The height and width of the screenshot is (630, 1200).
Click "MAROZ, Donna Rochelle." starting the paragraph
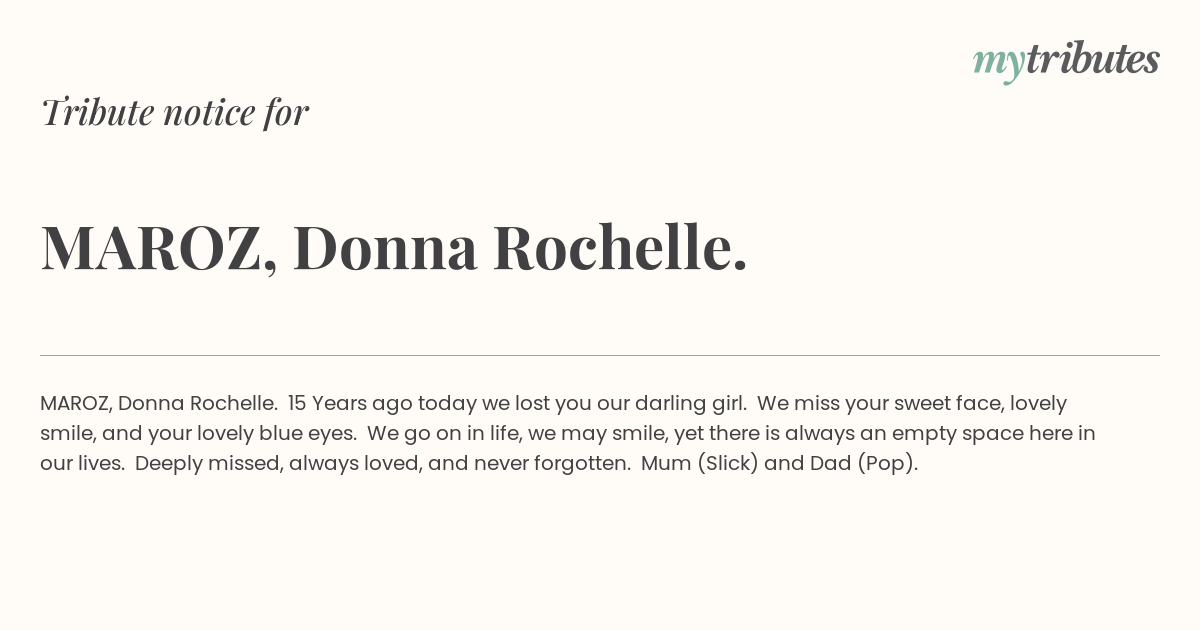(159, 404)
